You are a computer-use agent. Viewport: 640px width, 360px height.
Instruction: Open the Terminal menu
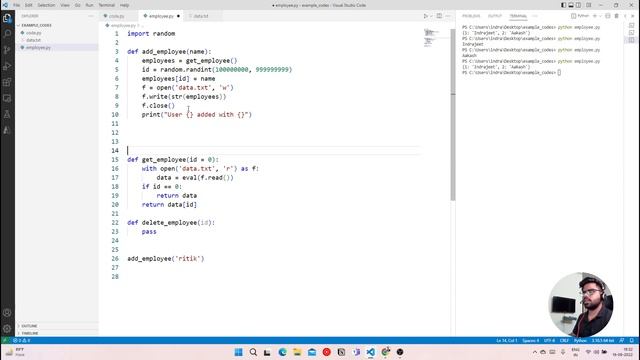pos(107,5)
